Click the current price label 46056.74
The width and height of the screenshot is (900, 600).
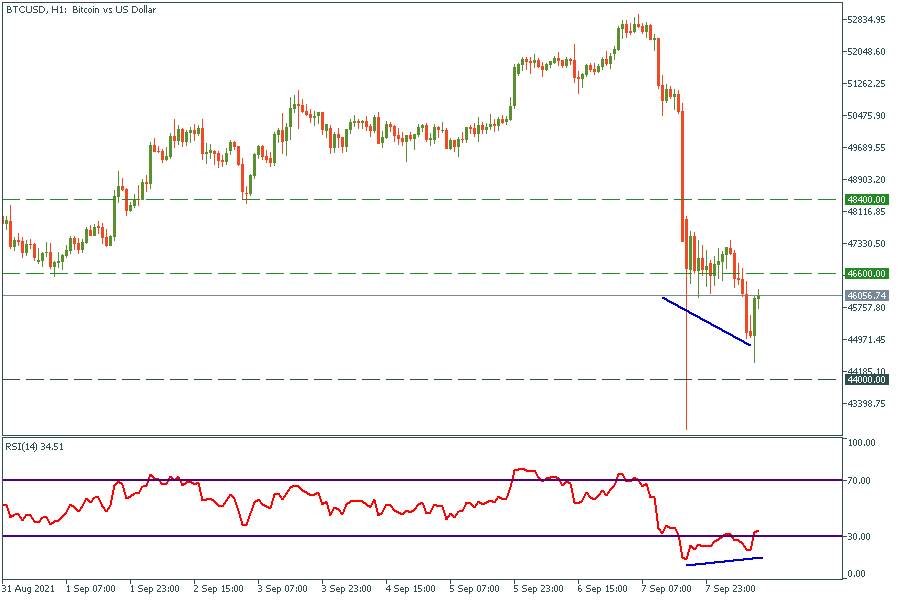coord(867,296)
